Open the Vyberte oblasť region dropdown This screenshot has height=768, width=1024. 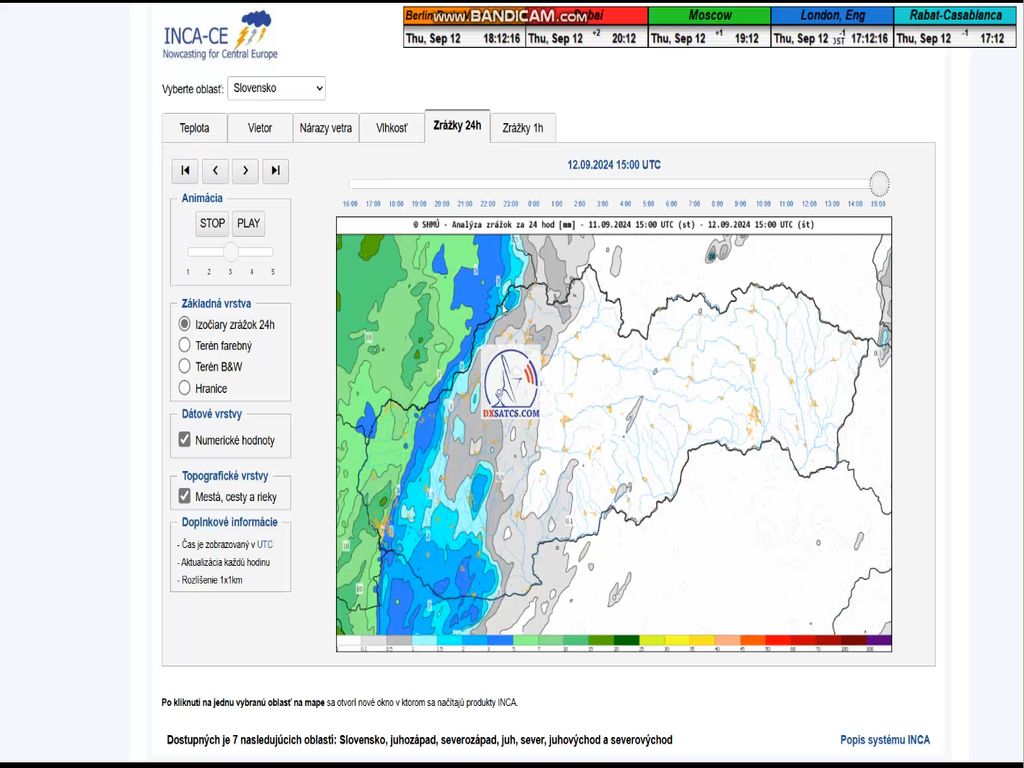point(277,88)
